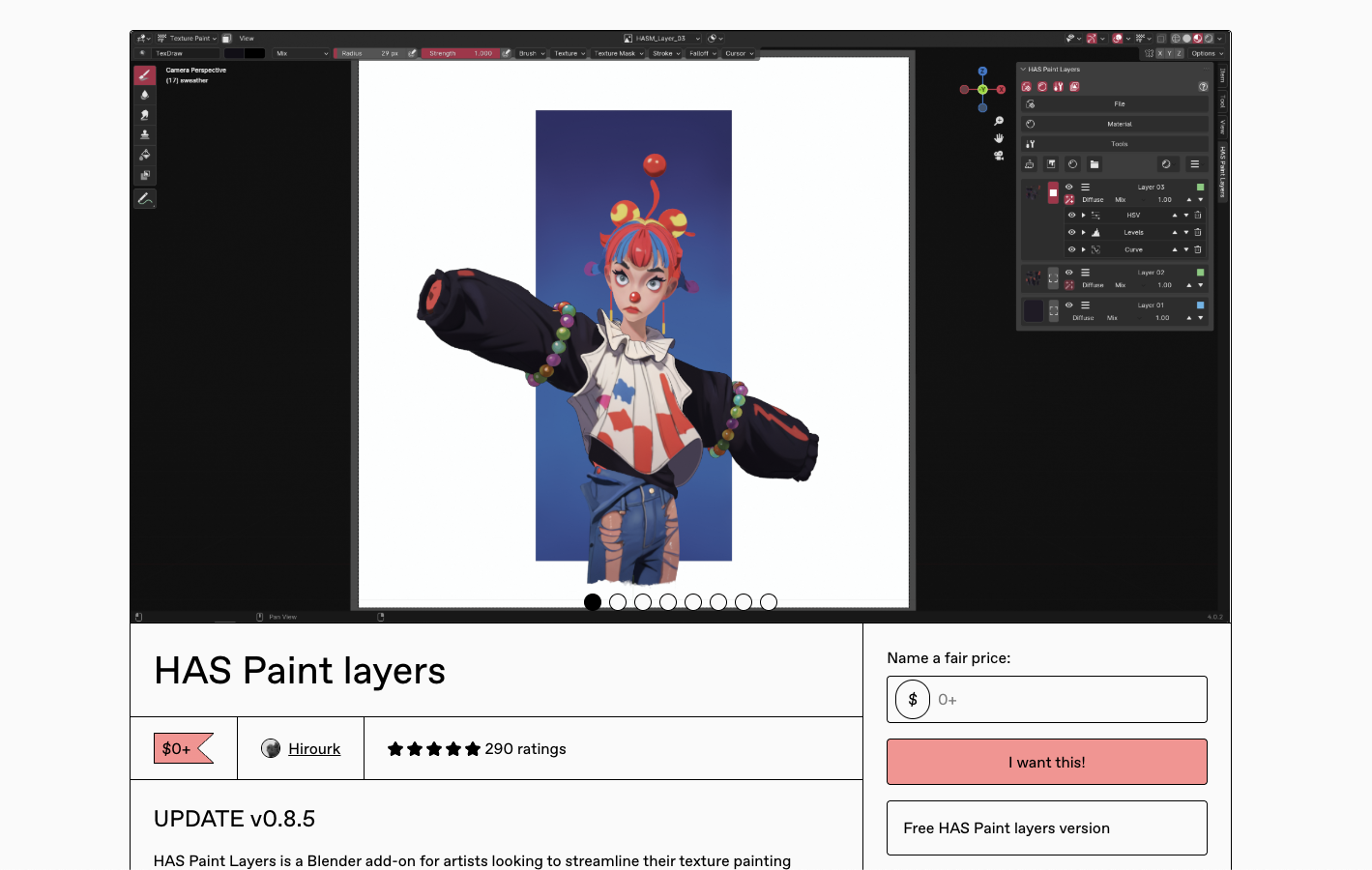Open the View menu in header
The height and width of the screenshot is (870, 1372).
pyautogui.click(x=247, y=39)
